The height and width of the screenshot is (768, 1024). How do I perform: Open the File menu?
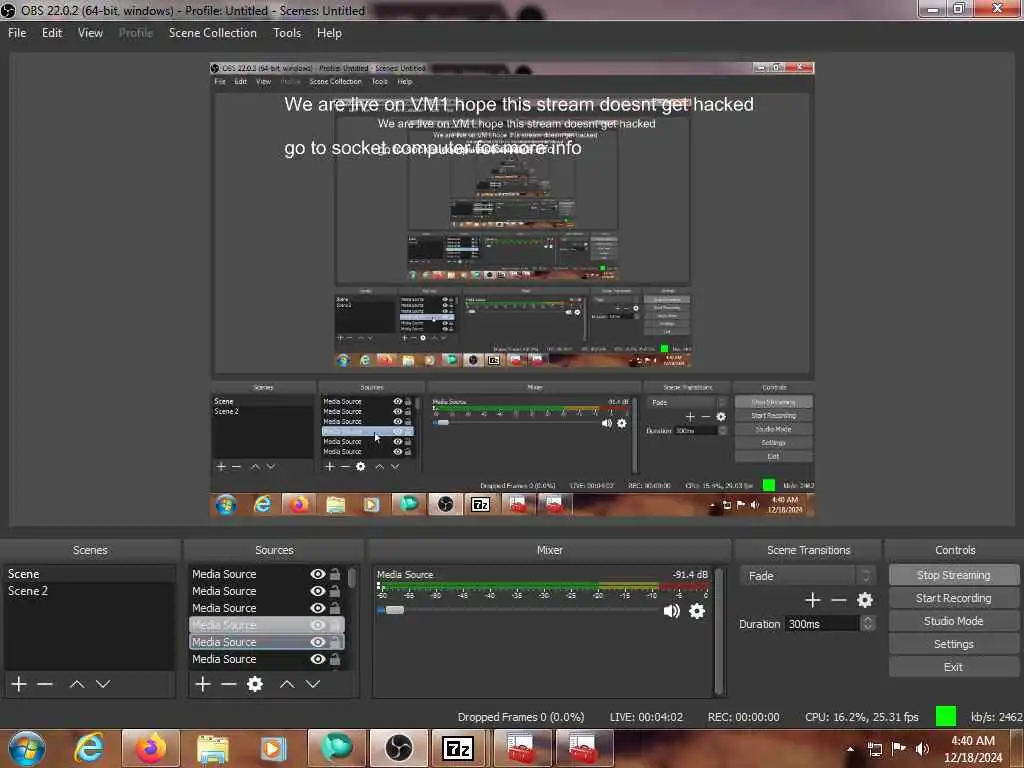click(17, 33)
